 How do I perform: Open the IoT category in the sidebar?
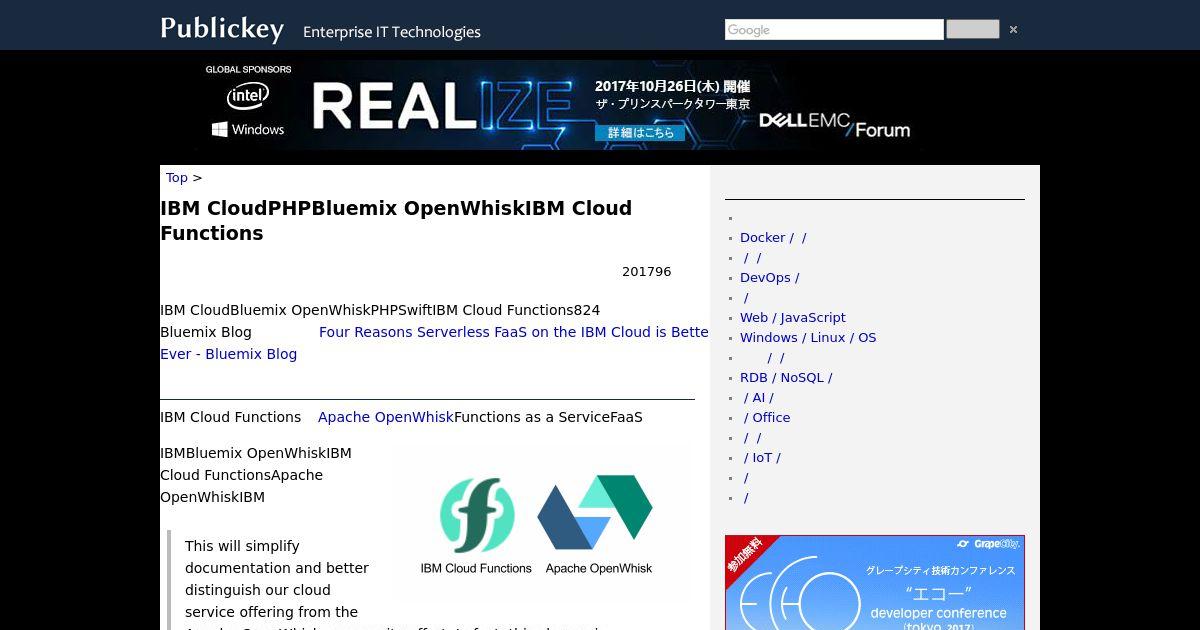point(762,458)
